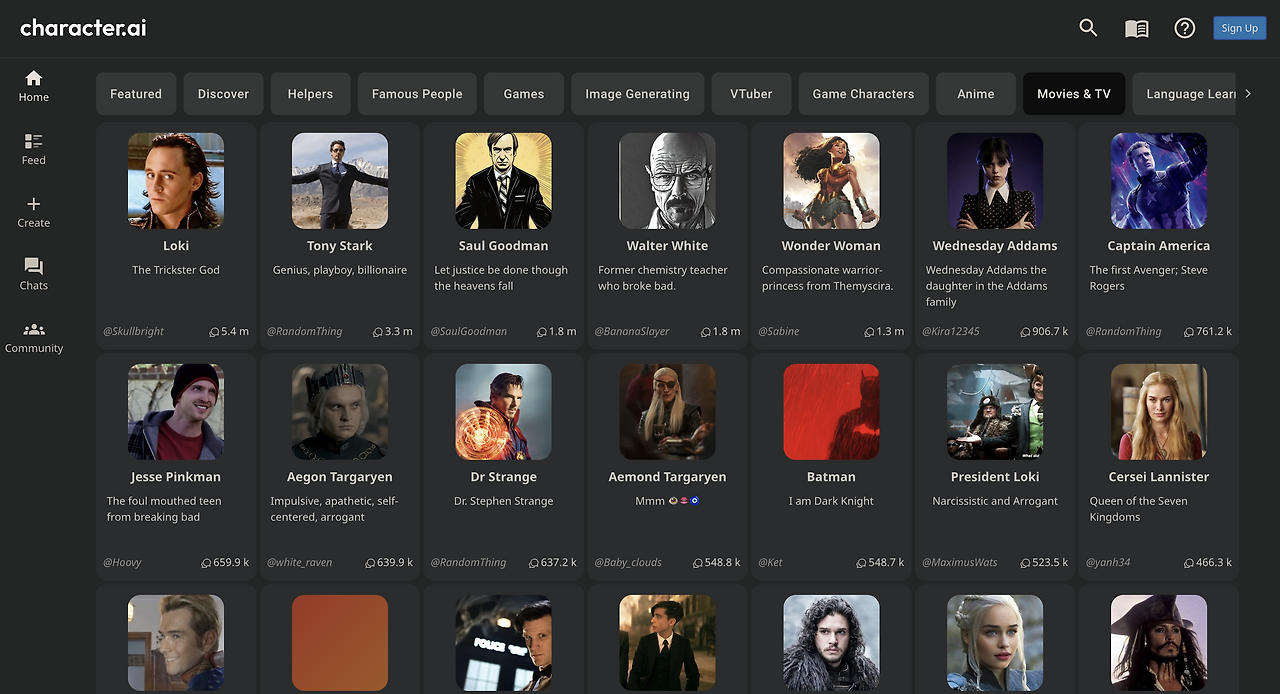1280x694 pixels.
Task: Click creator @Sabine on Wonder Woman card
Action: (x=778, y=331)
